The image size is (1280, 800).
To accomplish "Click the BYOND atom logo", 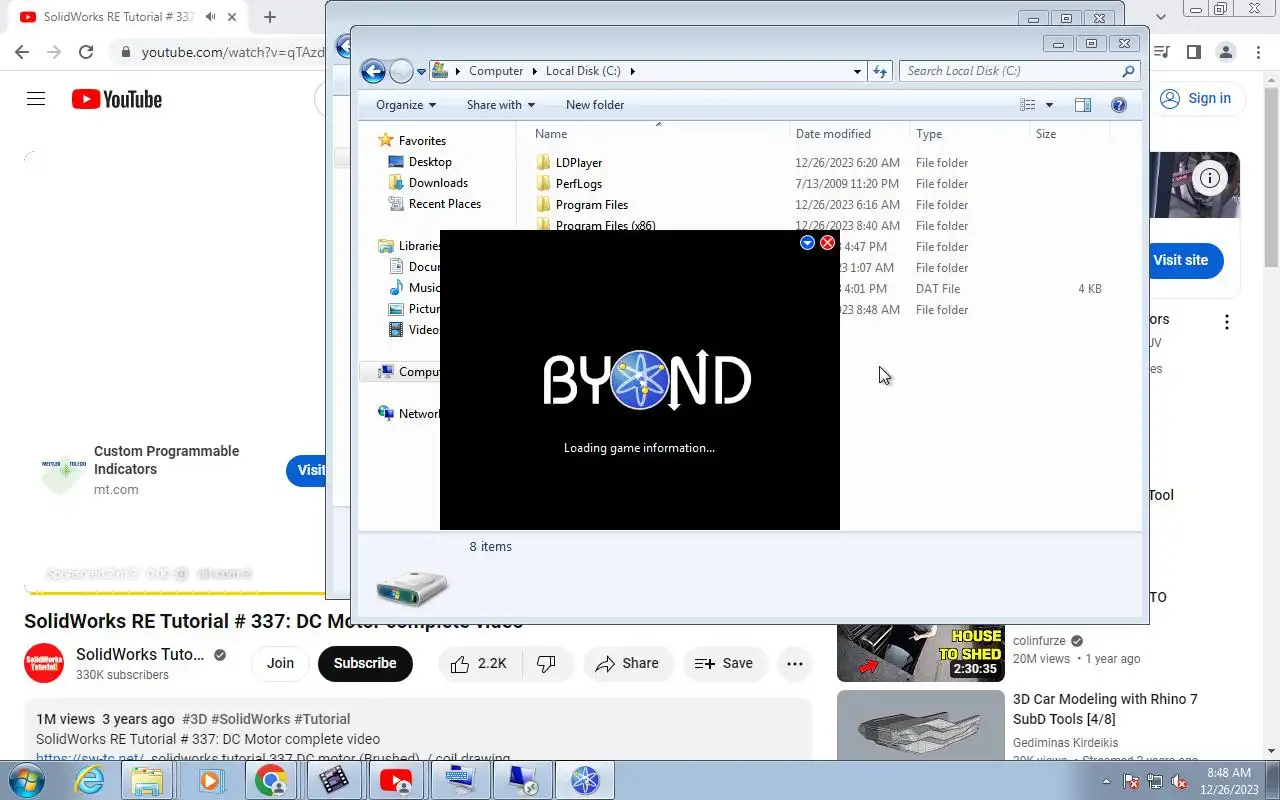I will coord(640,380).
